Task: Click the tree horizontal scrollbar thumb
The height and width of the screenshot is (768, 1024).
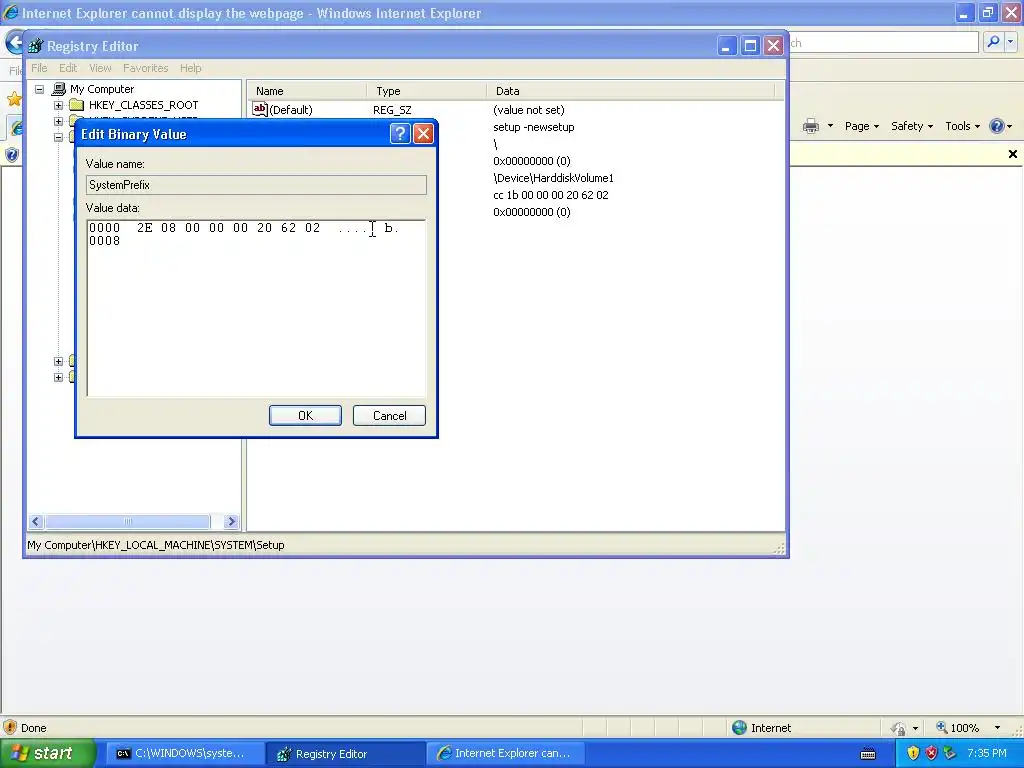Action: (128, 521)
